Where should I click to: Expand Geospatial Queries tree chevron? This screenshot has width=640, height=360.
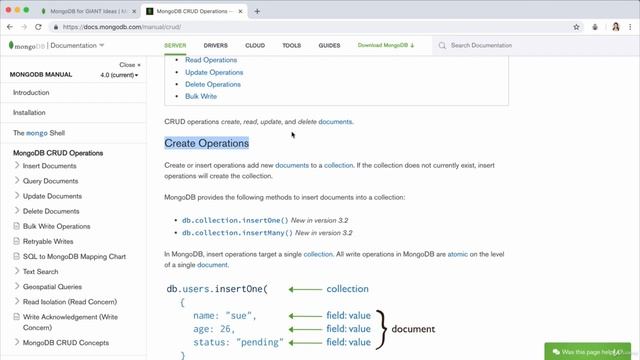(17, 286)
